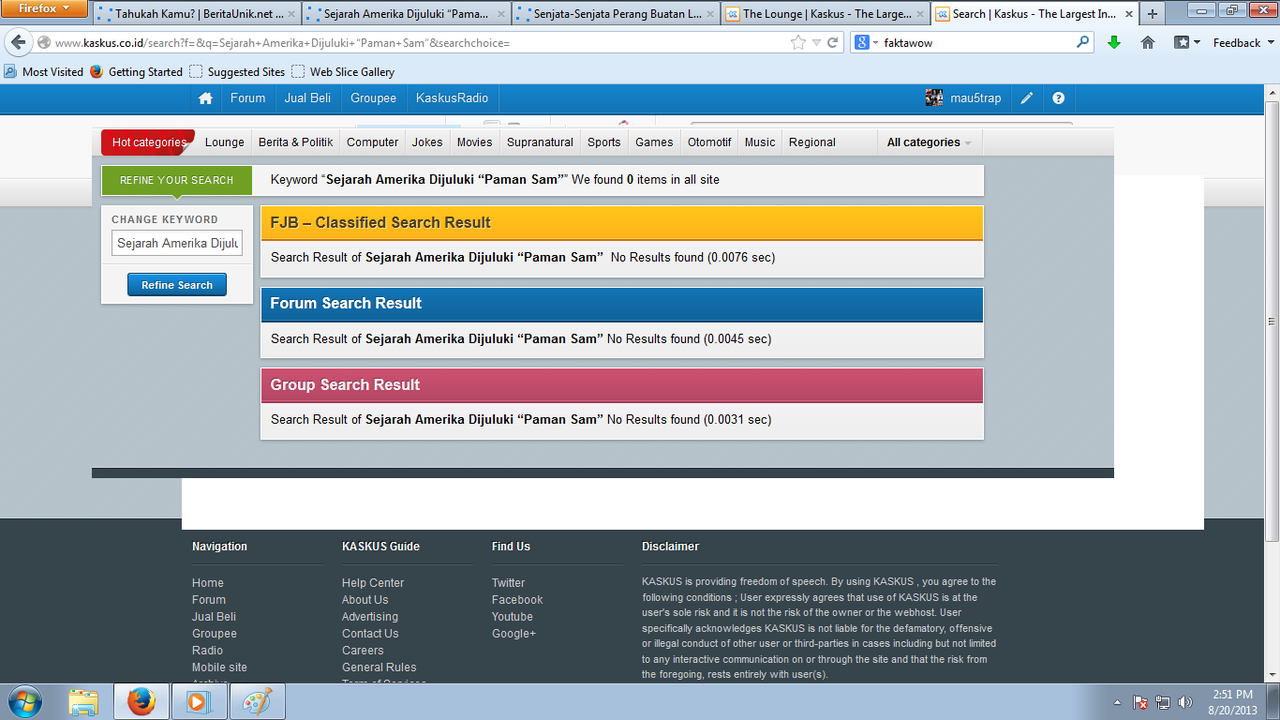Click the Change Keyword input field
Image resolution: width=1280 pixels, height=720 pixels.
177,243
